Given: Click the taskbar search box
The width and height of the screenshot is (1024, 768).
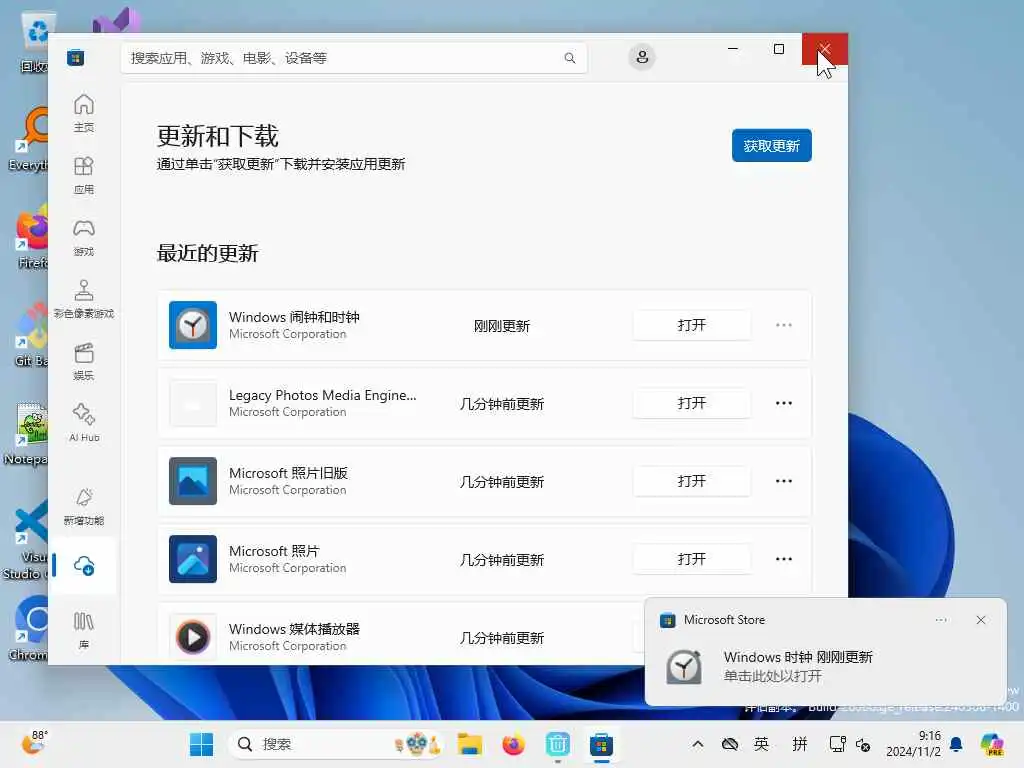Looking at the screenshot, I should tap(337, 744).
